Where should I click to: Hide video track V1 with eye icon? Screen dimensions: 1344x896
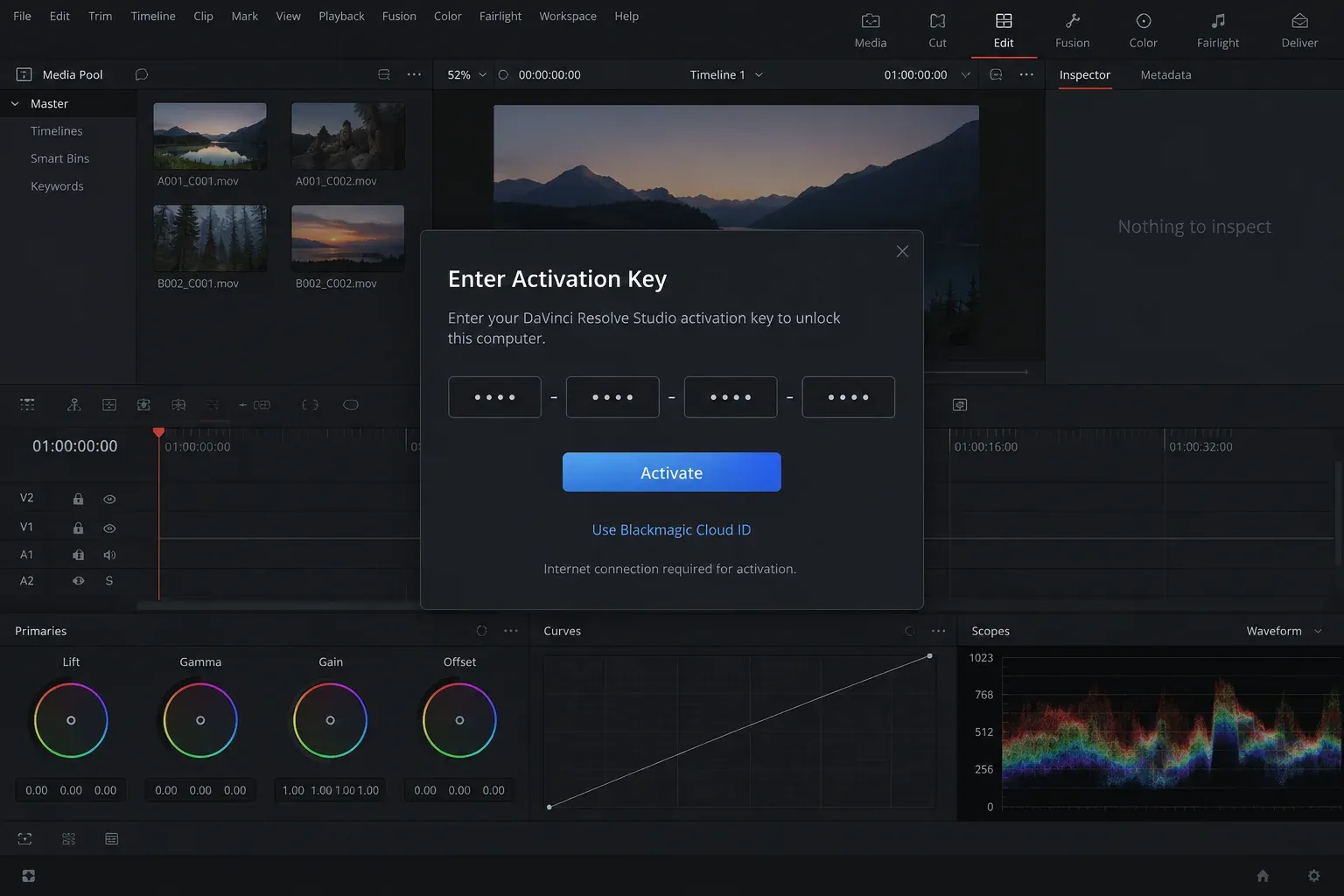(109, 528)
